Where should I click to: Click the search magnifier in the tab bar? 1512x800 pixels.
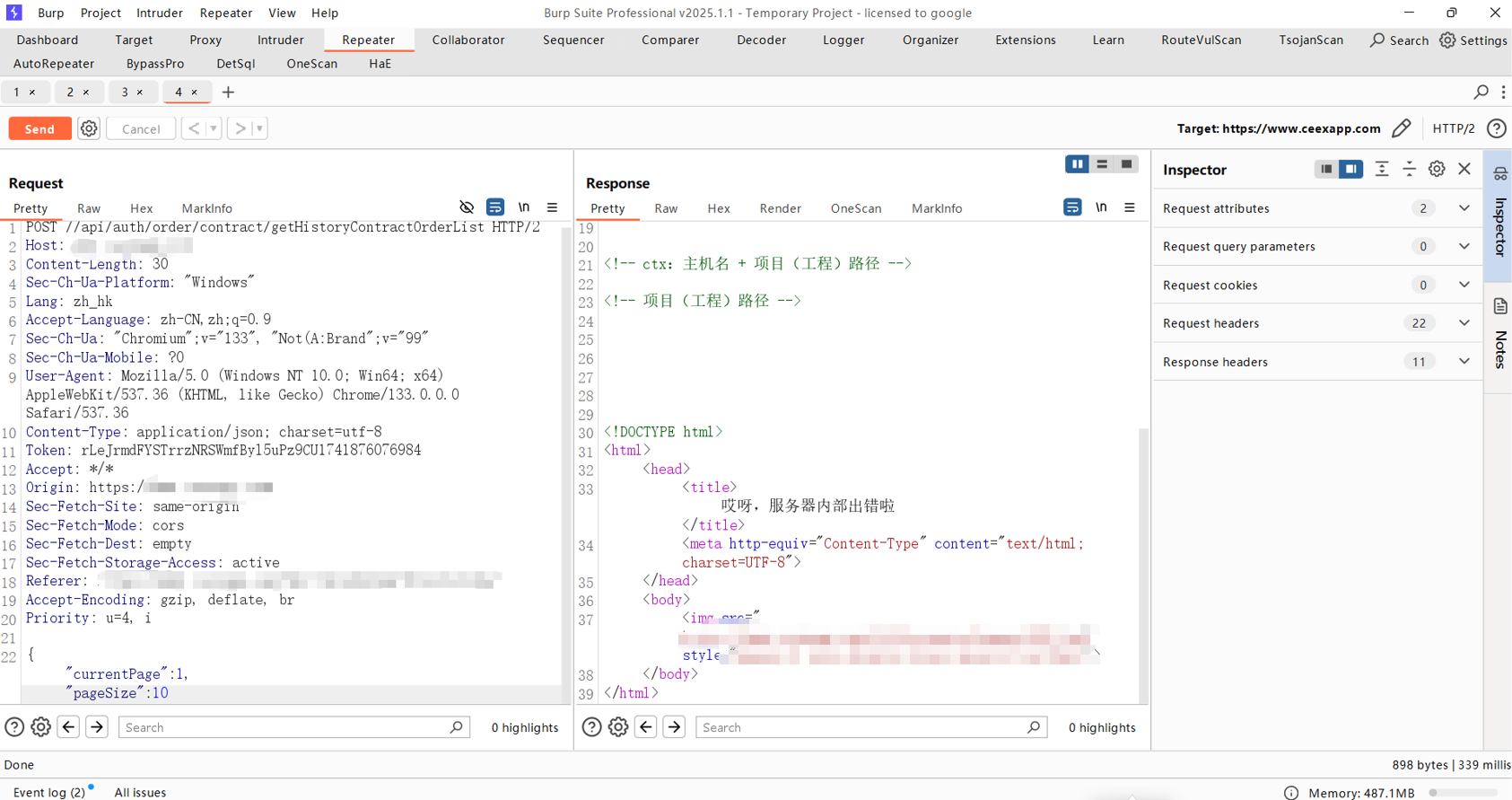tap(1481, 92)
